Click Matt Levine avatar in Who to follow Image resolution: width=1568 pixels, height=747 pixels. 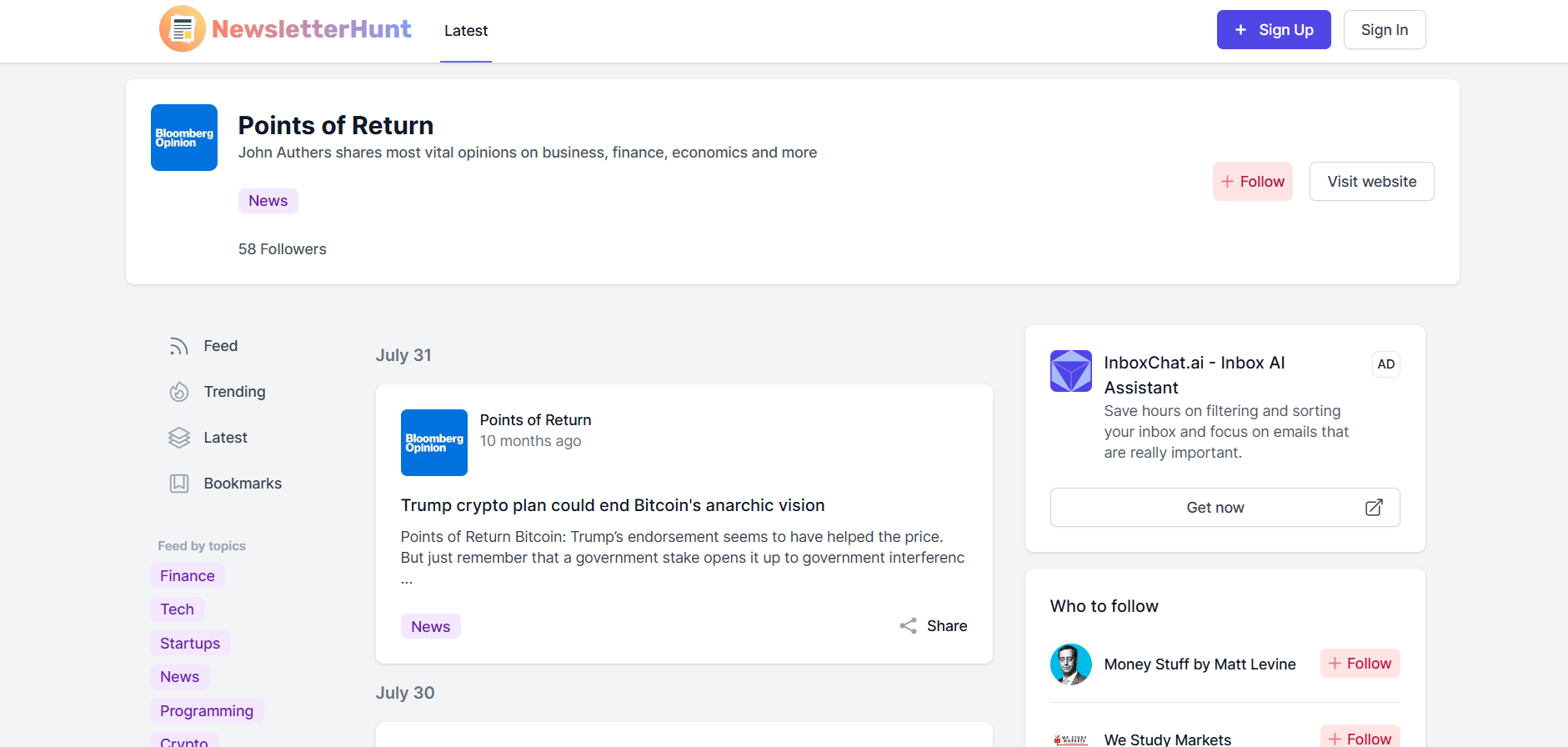coord(1071,664)
